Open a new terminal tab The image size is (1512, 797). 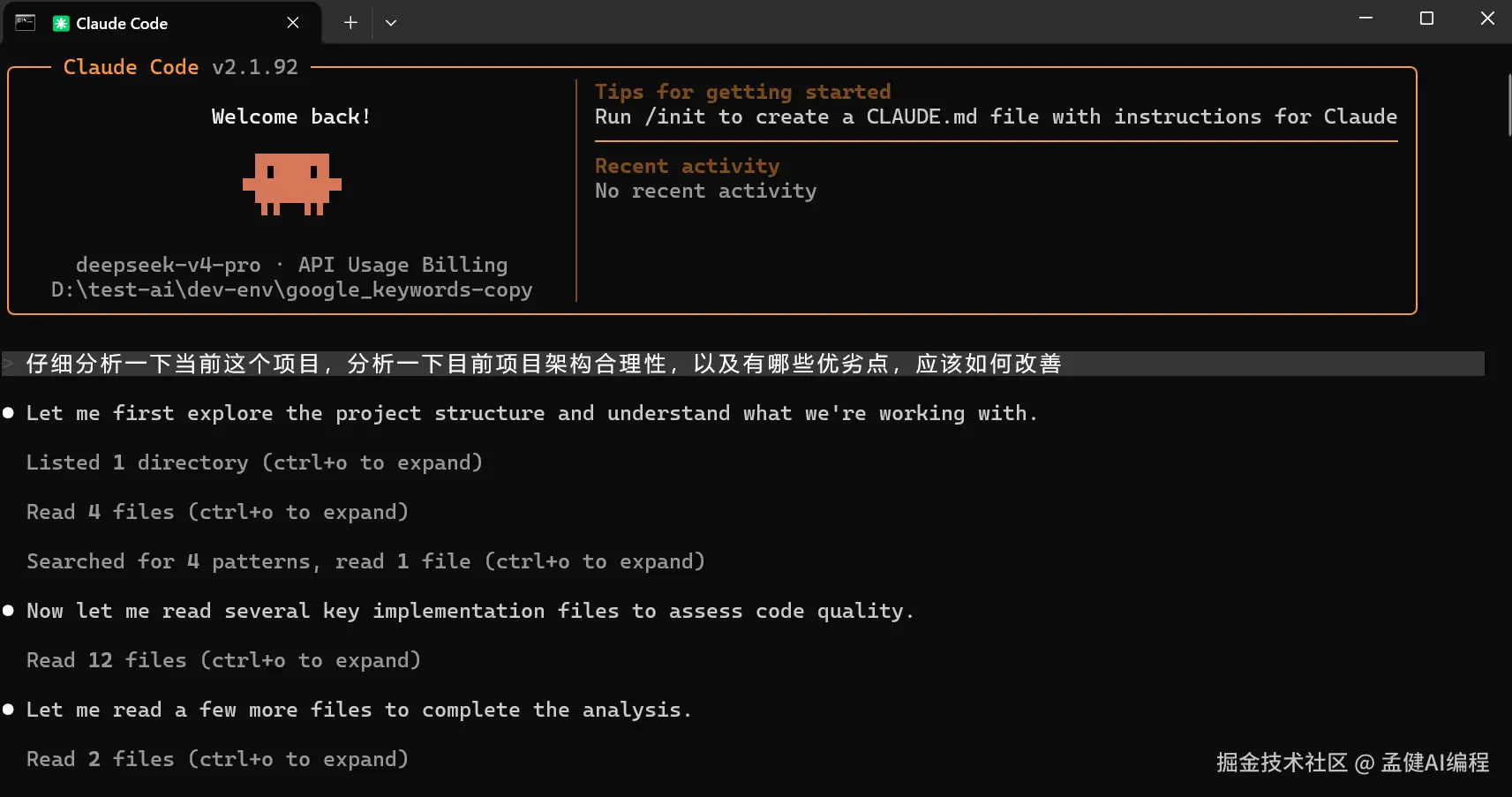[x=350, y=23]
